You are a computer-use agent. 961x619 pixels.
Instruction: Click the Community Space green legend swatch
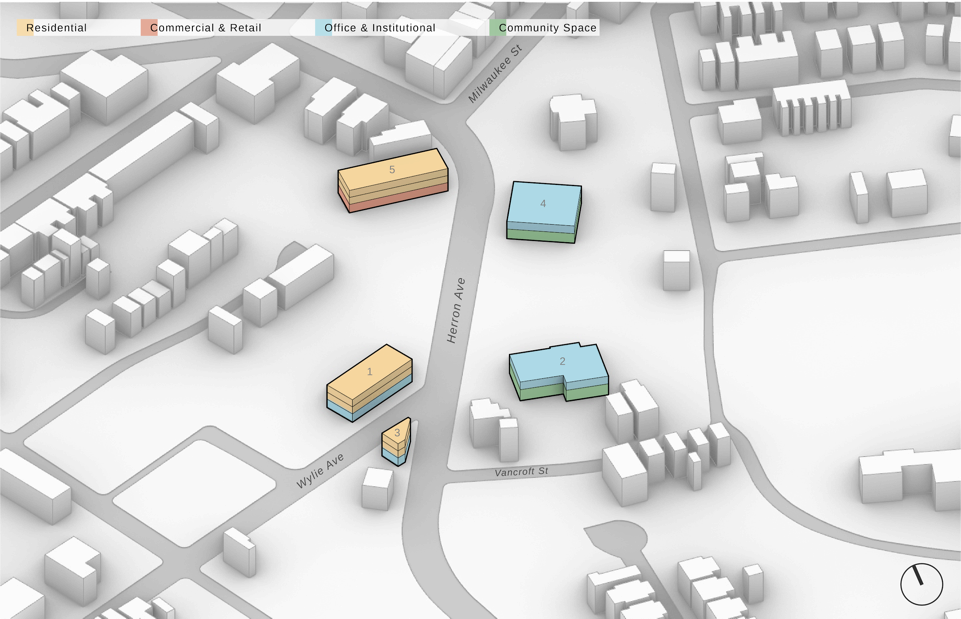pos(498,28)
